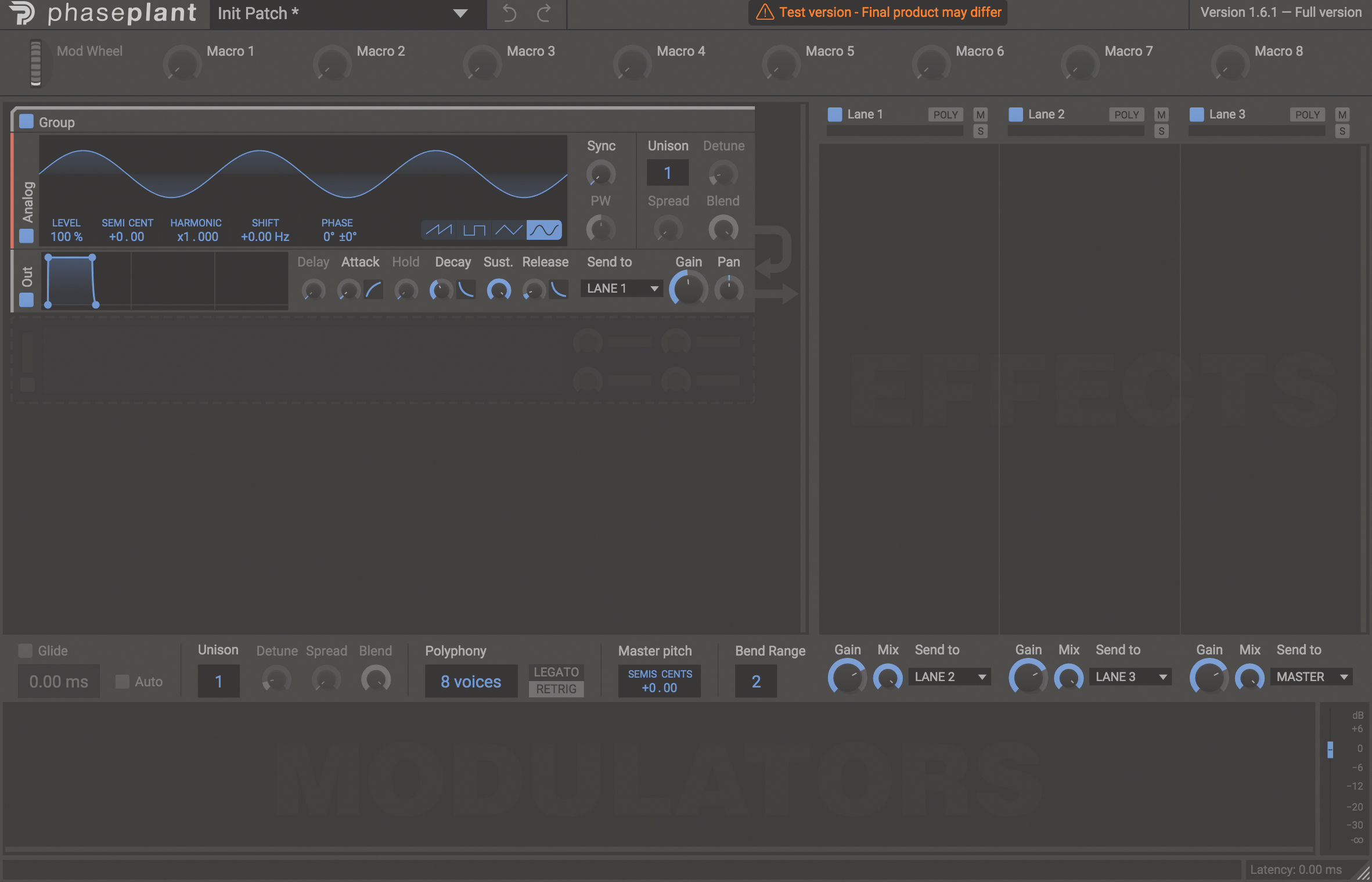Image resolution: width=1372 pixels, height=882 pixels.
Task: Click the Macro 3 knob
Action: point(482,64)
